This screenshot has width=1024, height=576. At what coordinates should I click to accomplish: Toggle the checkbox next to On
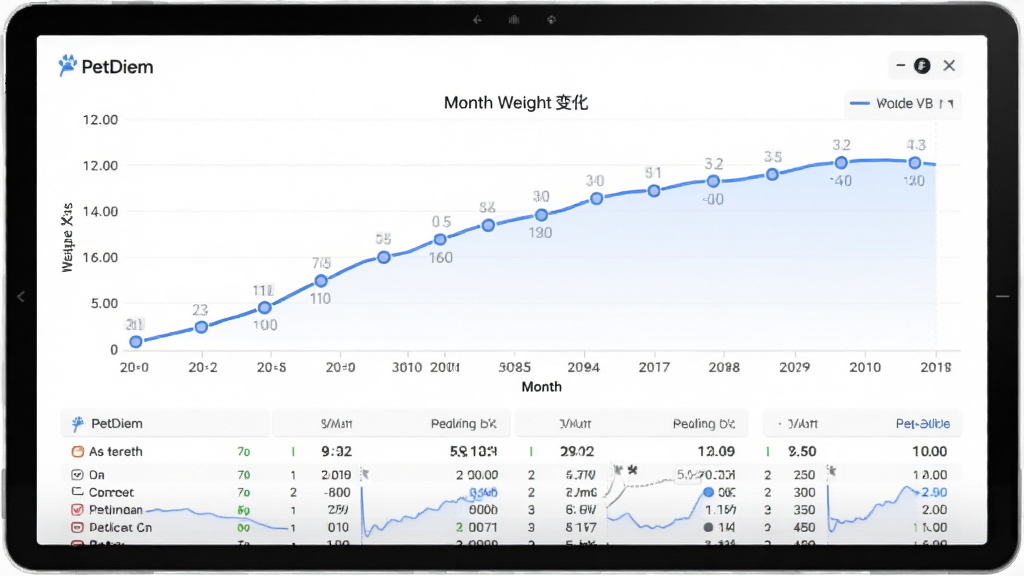coord(77,475)
